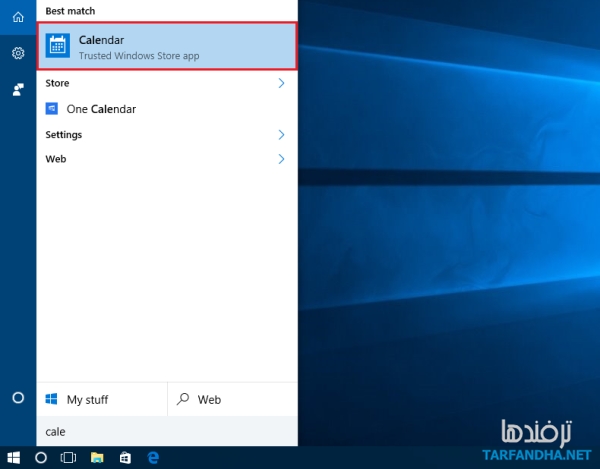Click the 'Best match' heading text
The image size is (600, 469).
point(70,11)
